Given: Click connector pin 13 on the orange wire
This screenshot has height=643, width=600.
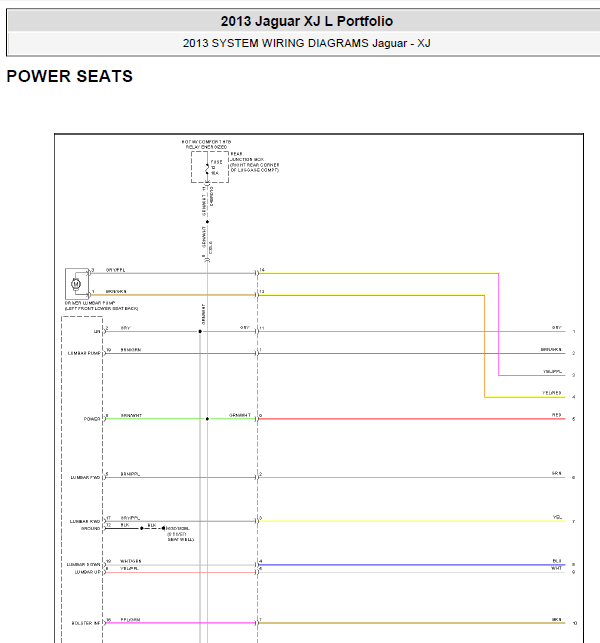Looking at the screenshot, I should tap(262, 292).
